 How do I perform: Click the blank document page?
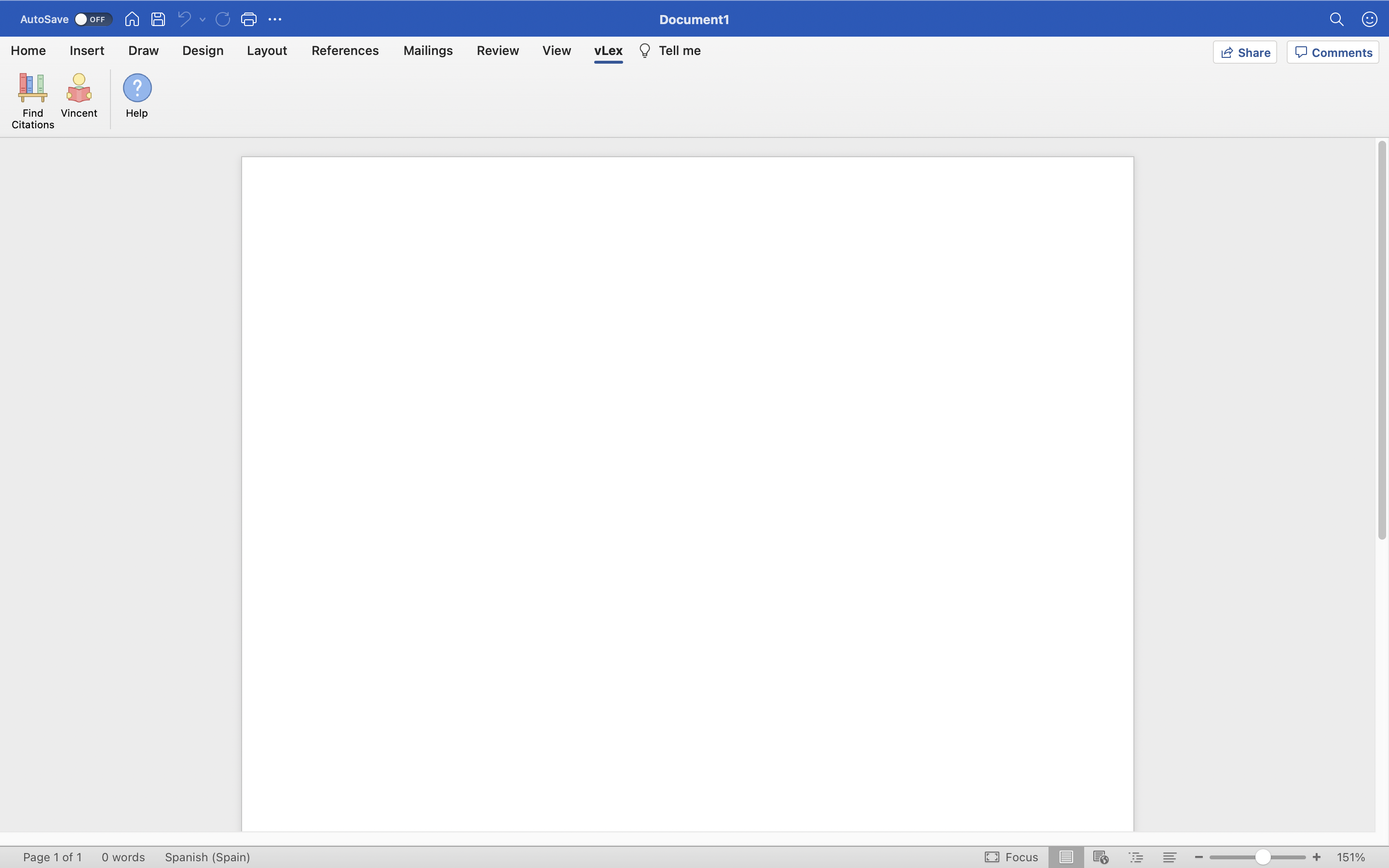coord(687,494)
